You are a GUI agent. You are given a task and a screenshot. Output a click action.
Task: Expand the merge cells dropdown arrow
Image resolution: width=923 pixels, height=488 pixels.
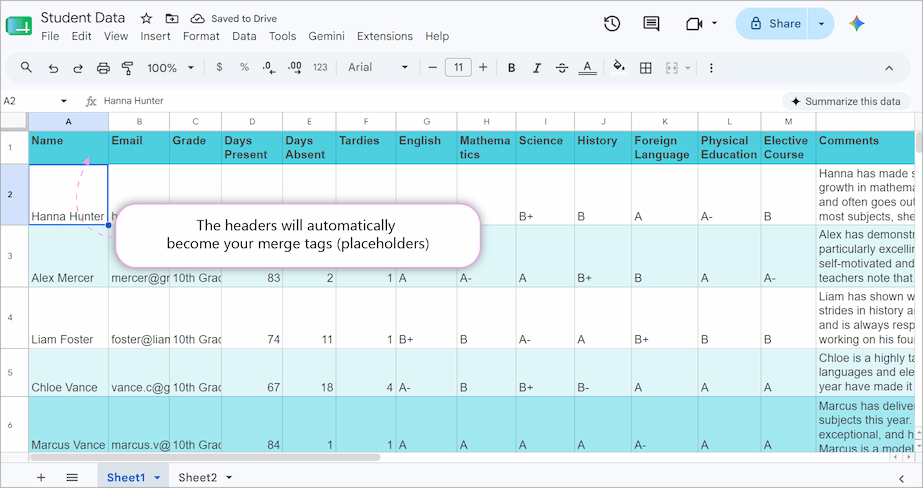(x=688, y=68)
